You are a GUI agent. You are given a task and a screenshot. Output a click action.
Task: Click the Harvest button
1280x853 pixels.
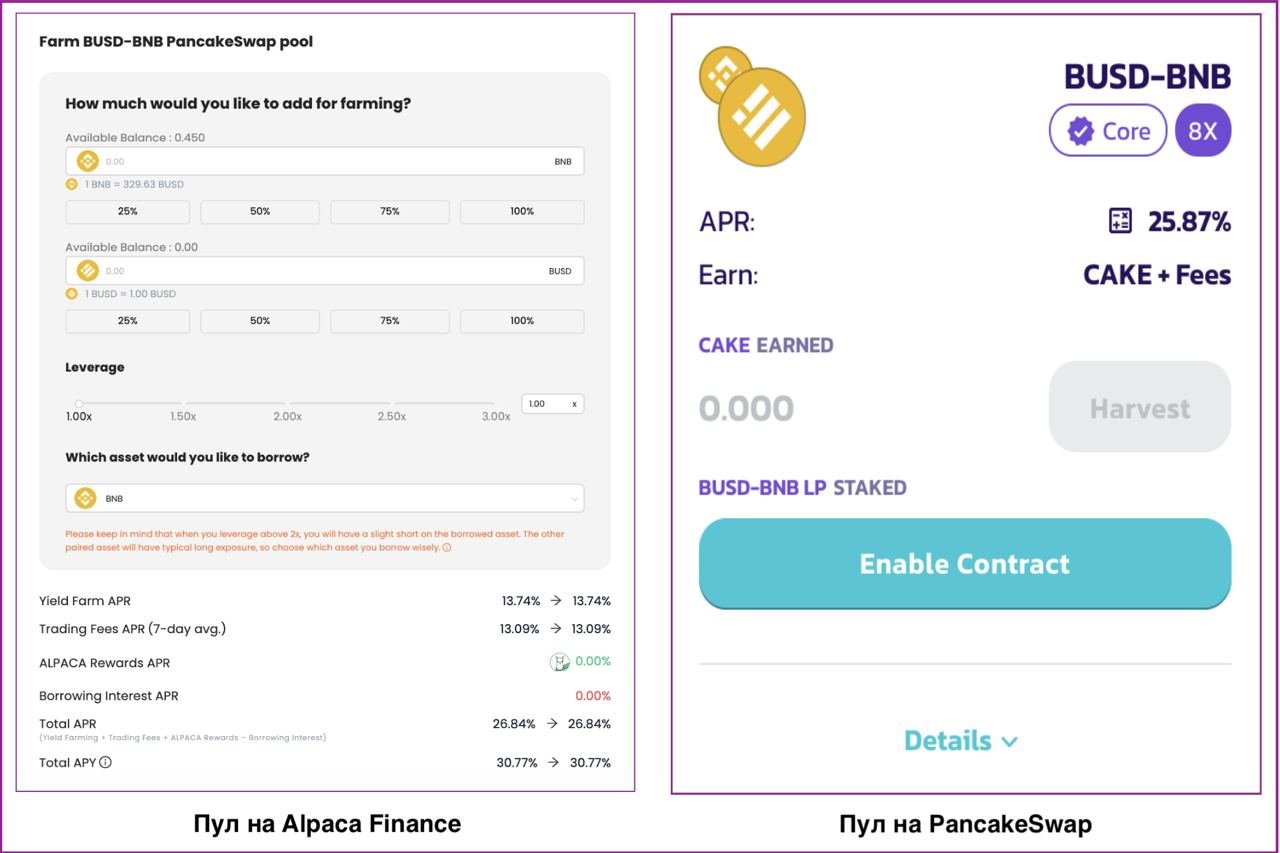1140,407
